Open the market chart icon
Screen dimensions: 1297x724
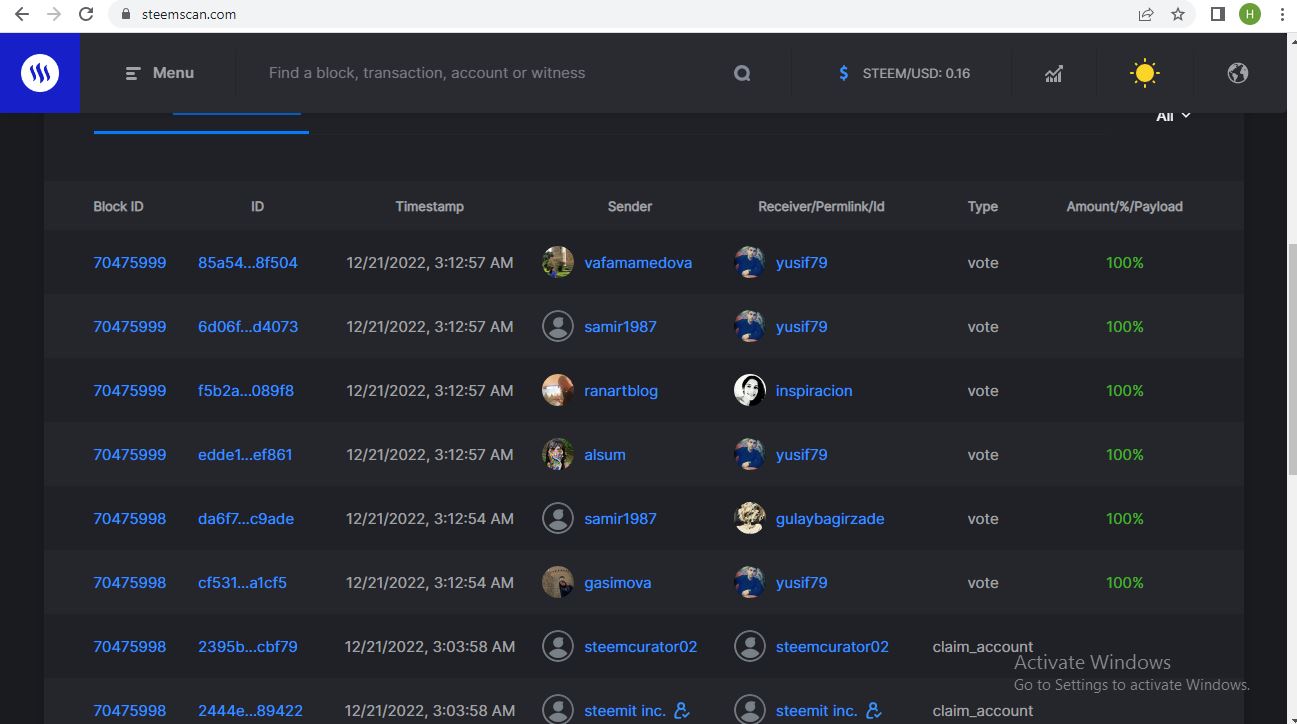pyautogui.click(x=1054, y=73)
